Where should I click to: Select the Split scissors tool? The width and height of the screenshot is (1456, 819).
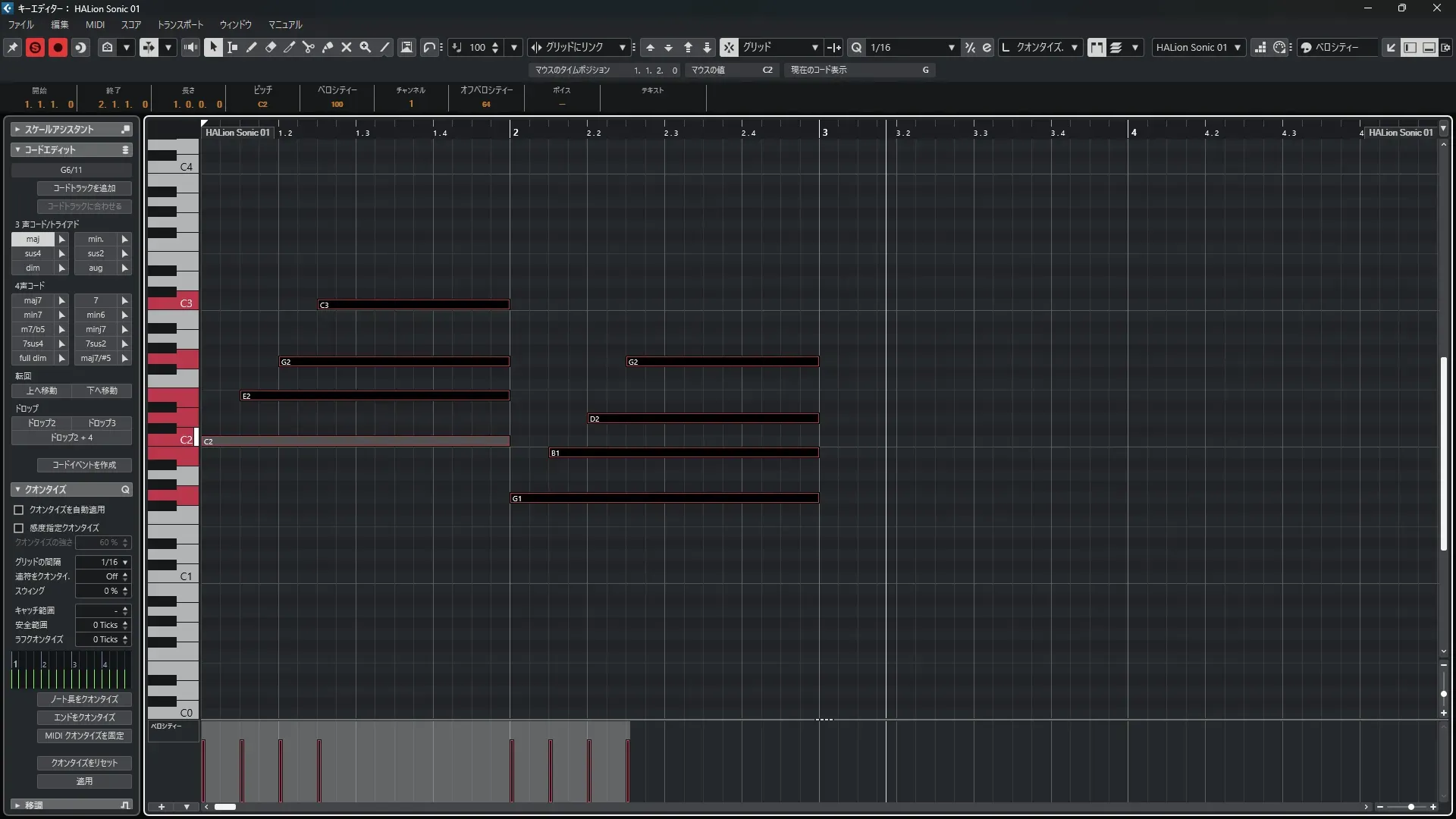[x=309, y=47]
